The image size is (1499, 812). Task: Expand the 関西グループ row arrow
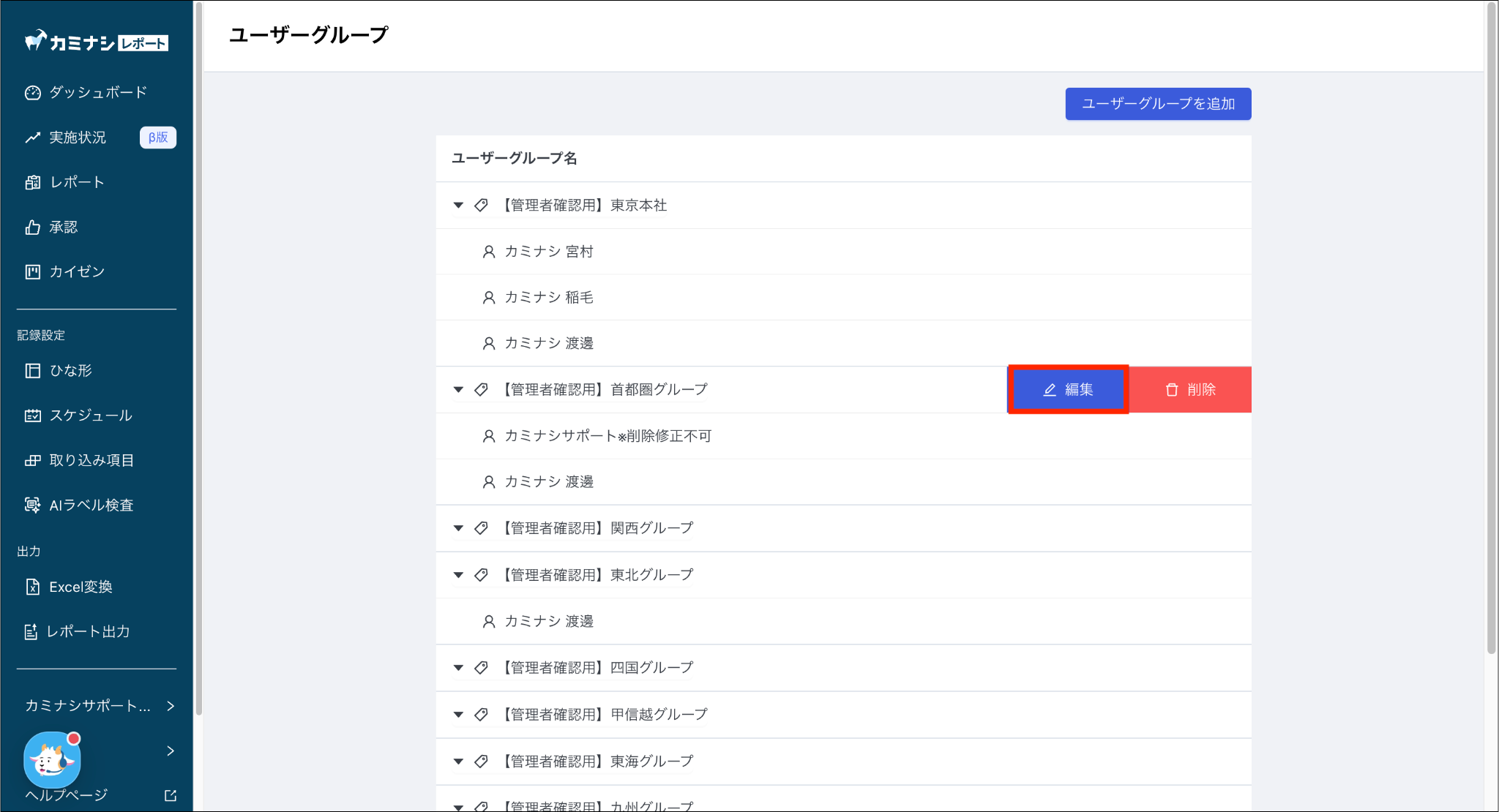pos(458,528)
